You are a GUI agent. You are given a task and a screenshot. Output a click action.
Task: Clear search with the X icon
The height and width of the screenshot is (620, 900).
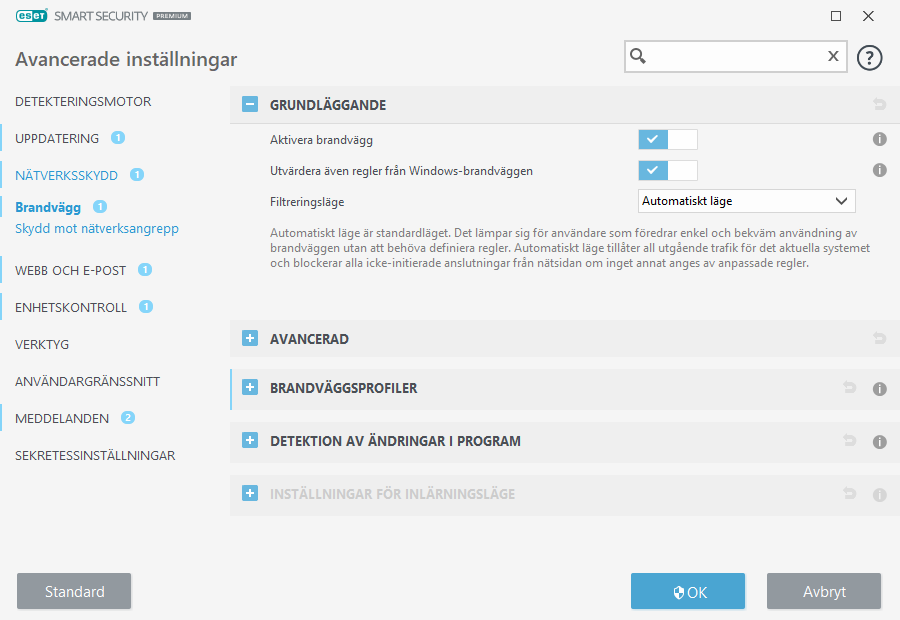[833, 56]
